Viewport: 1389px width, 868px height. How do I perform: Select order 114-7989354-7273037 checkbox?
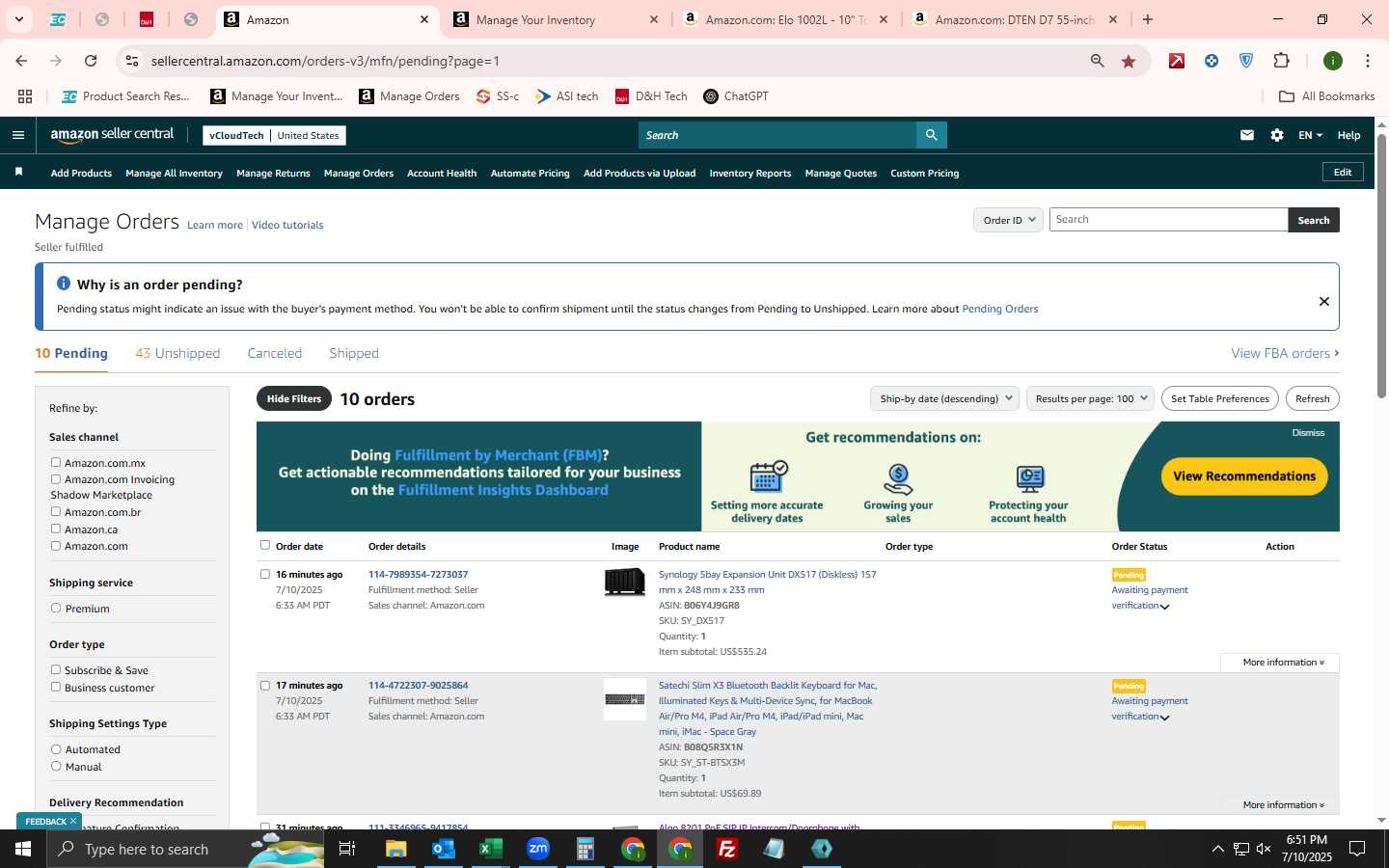click(x=265, y=574)
